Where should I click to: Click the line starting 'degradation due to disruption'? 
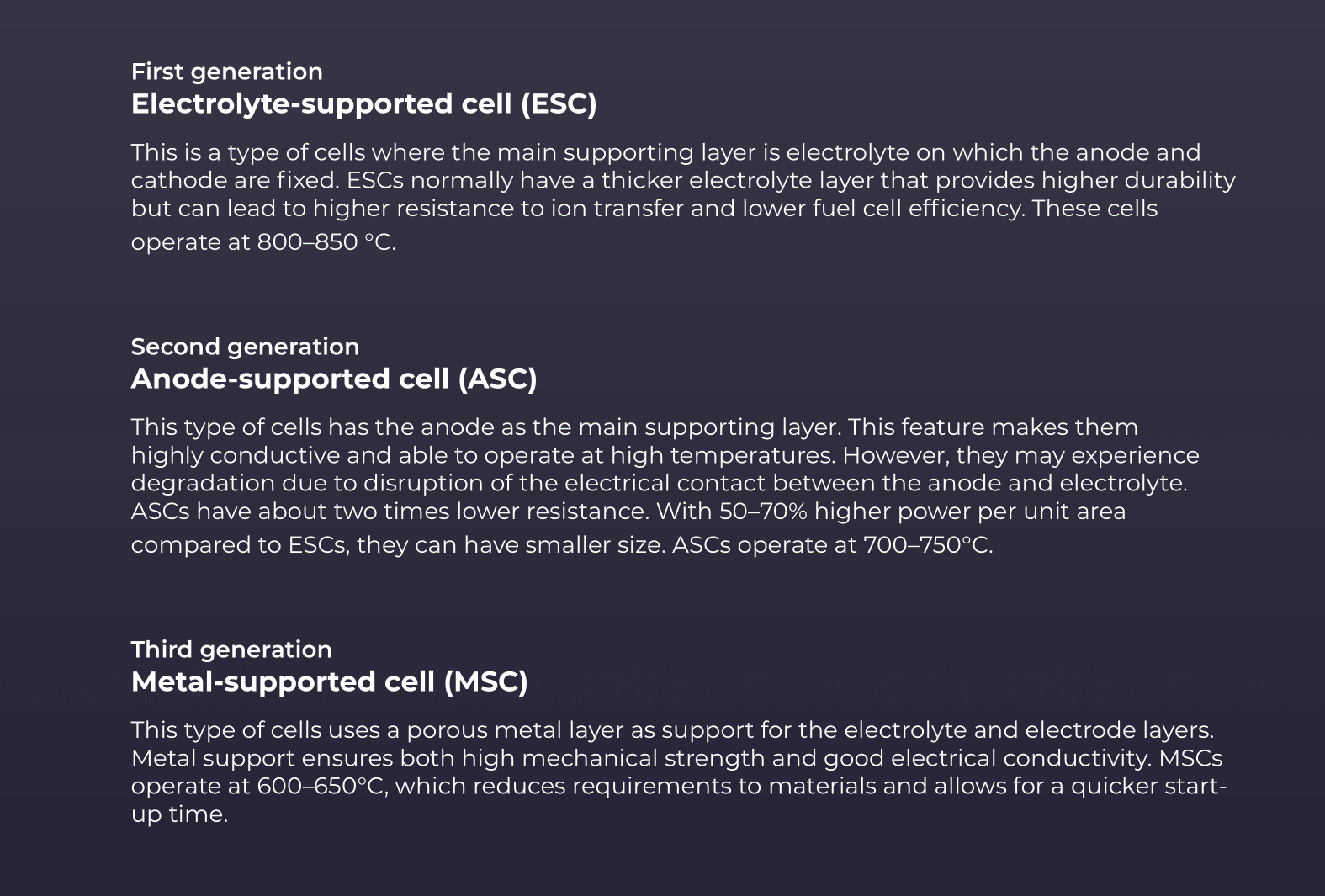tap(660, 484)
